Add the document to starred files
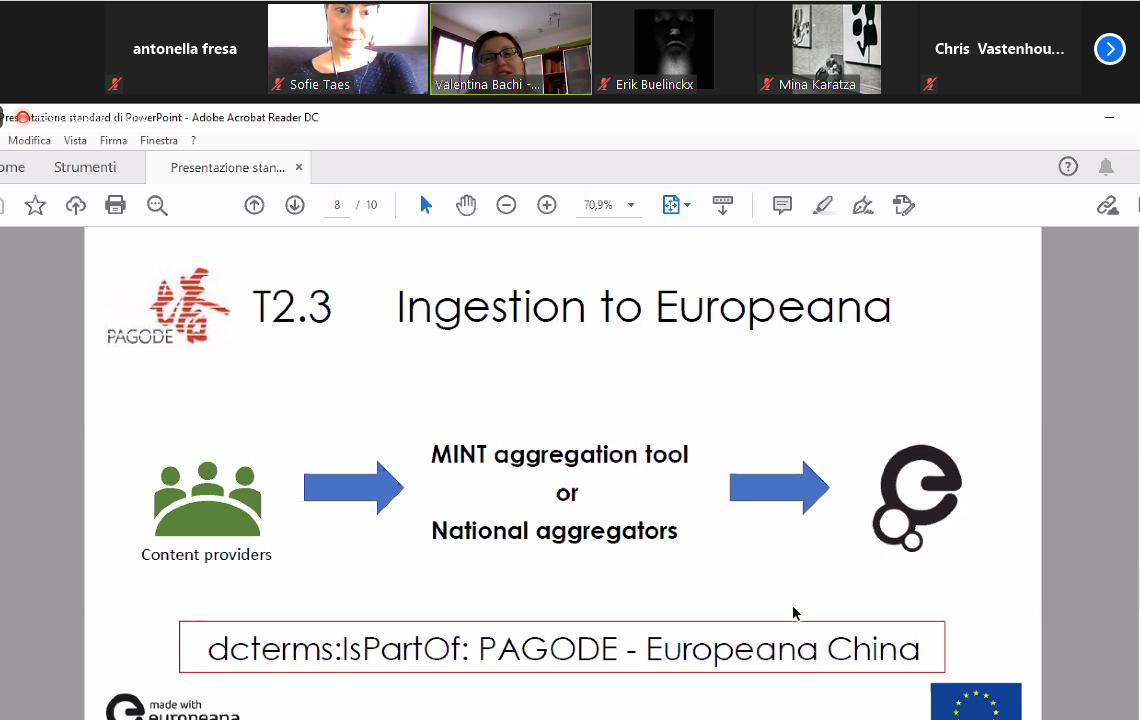The height and width of the screenshot is (720, 1140). point(35,206)
